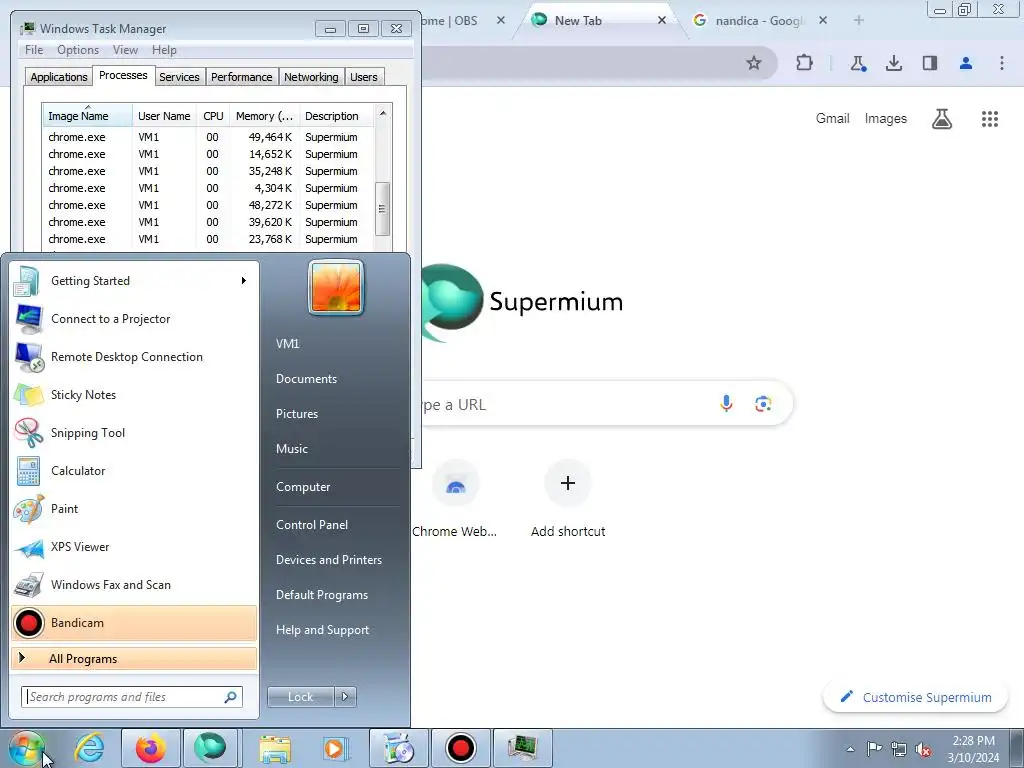Open a new browser tab with plus
The height and width of the screenshot is (768, 1024).
pos(859,20)
